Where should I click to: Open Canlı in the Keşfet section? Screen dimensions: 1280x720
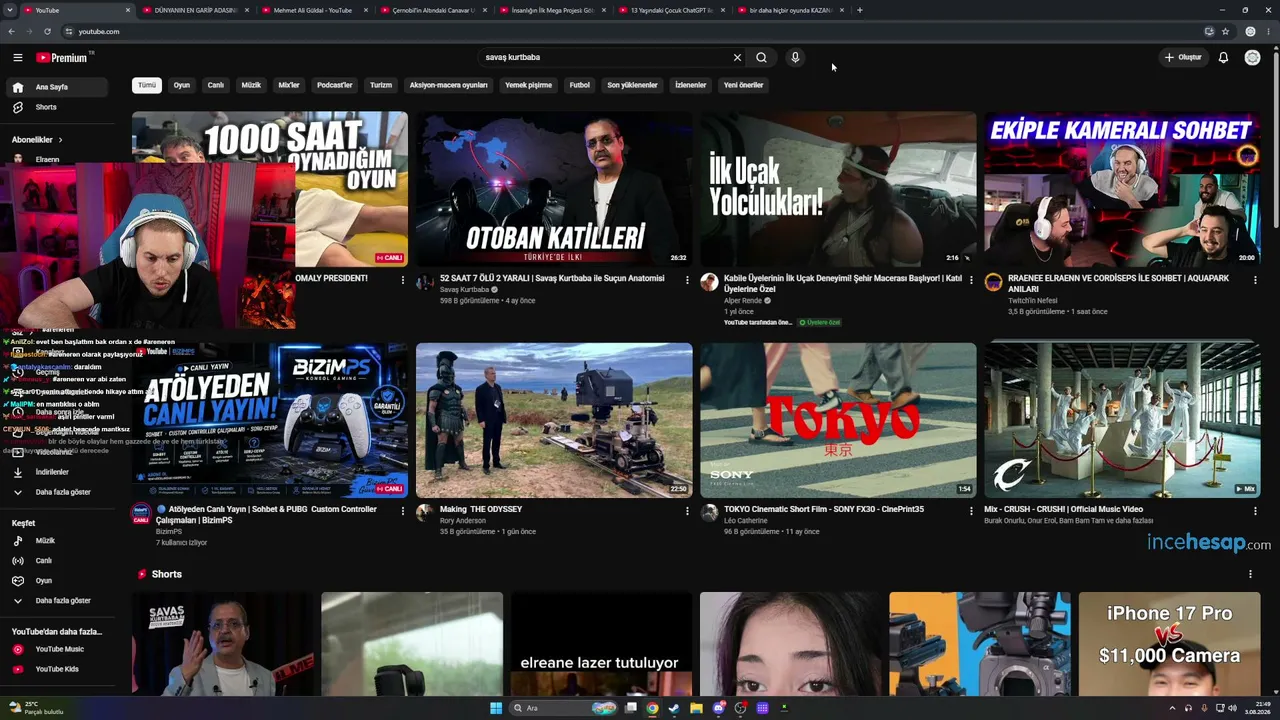(58, 561)
